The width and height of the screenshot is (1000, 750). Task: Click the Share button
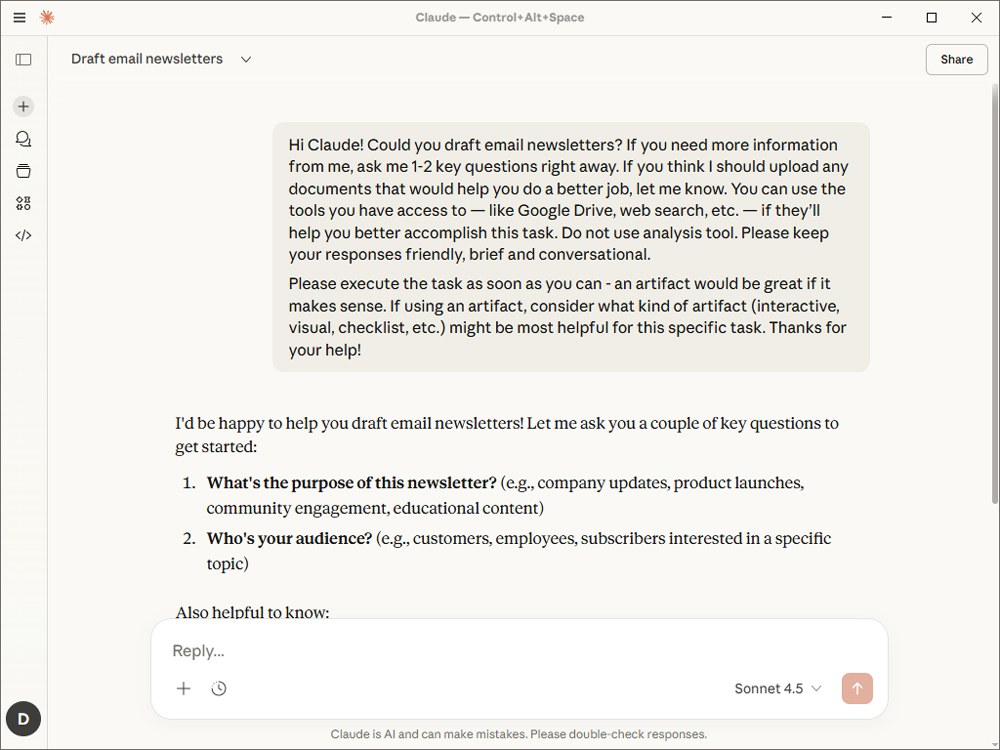[956, 59]
